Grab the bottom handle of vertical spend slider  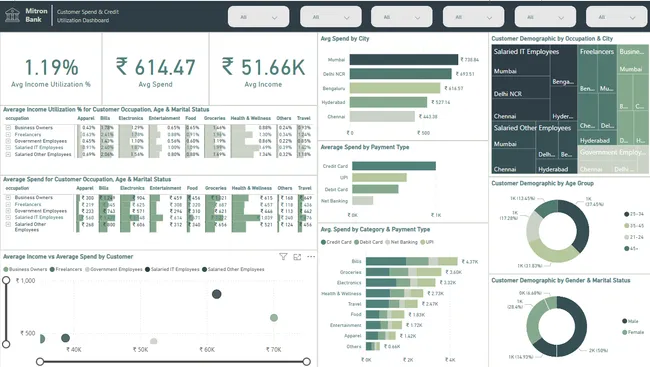pyautogui.click(x=6, y=344)
